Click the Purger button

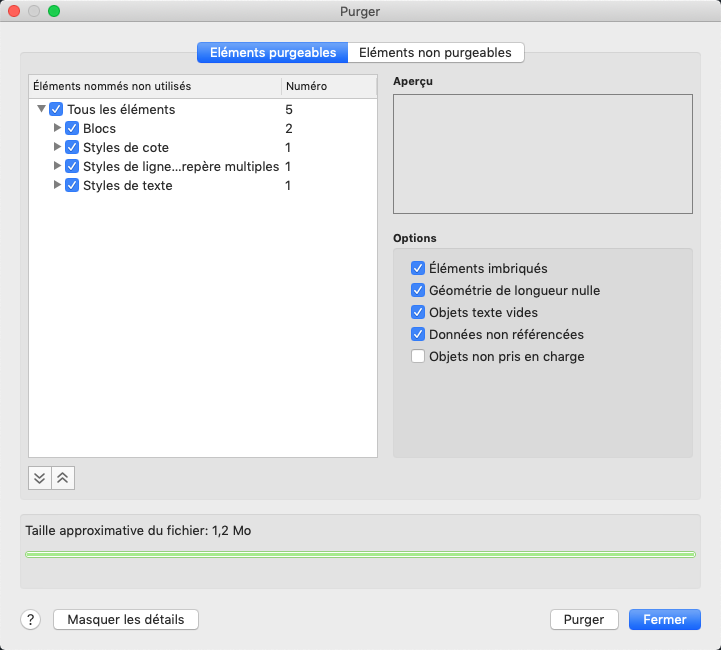pyautogui.click(x=584, y=620)
